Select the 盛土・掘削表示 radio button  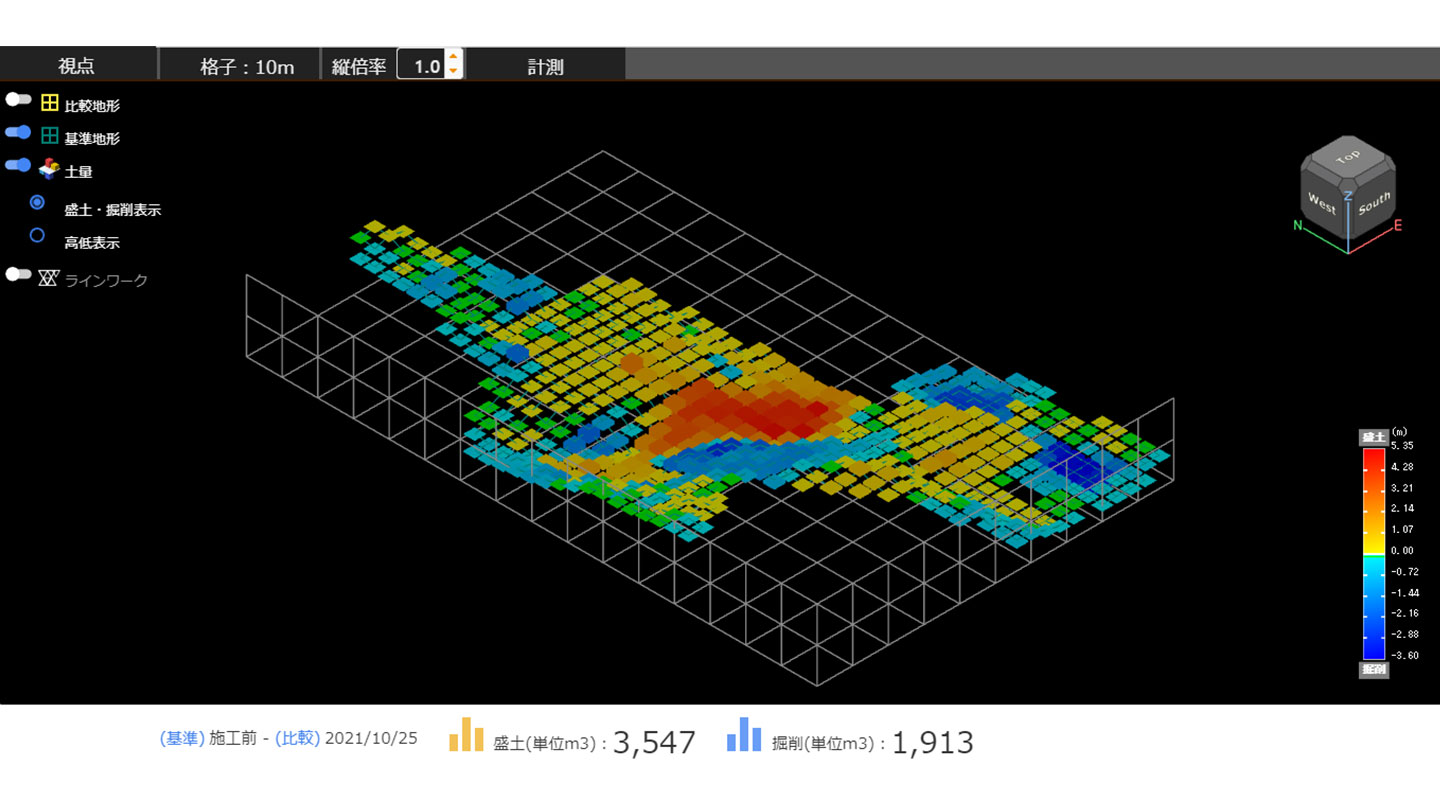[x=37, y=202]
